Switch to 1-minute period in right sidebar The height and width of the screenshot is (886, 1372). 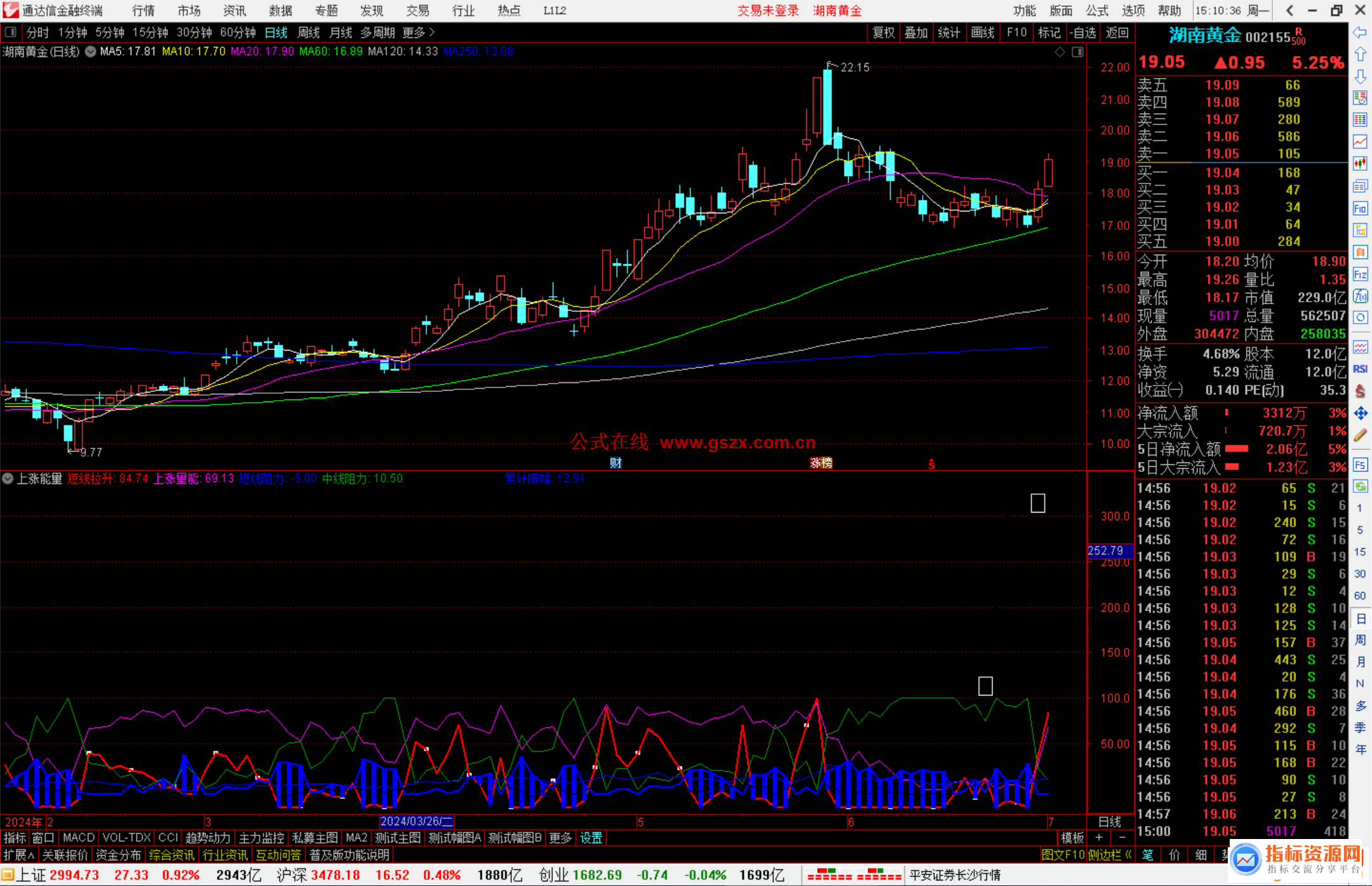coord(1359,508)
